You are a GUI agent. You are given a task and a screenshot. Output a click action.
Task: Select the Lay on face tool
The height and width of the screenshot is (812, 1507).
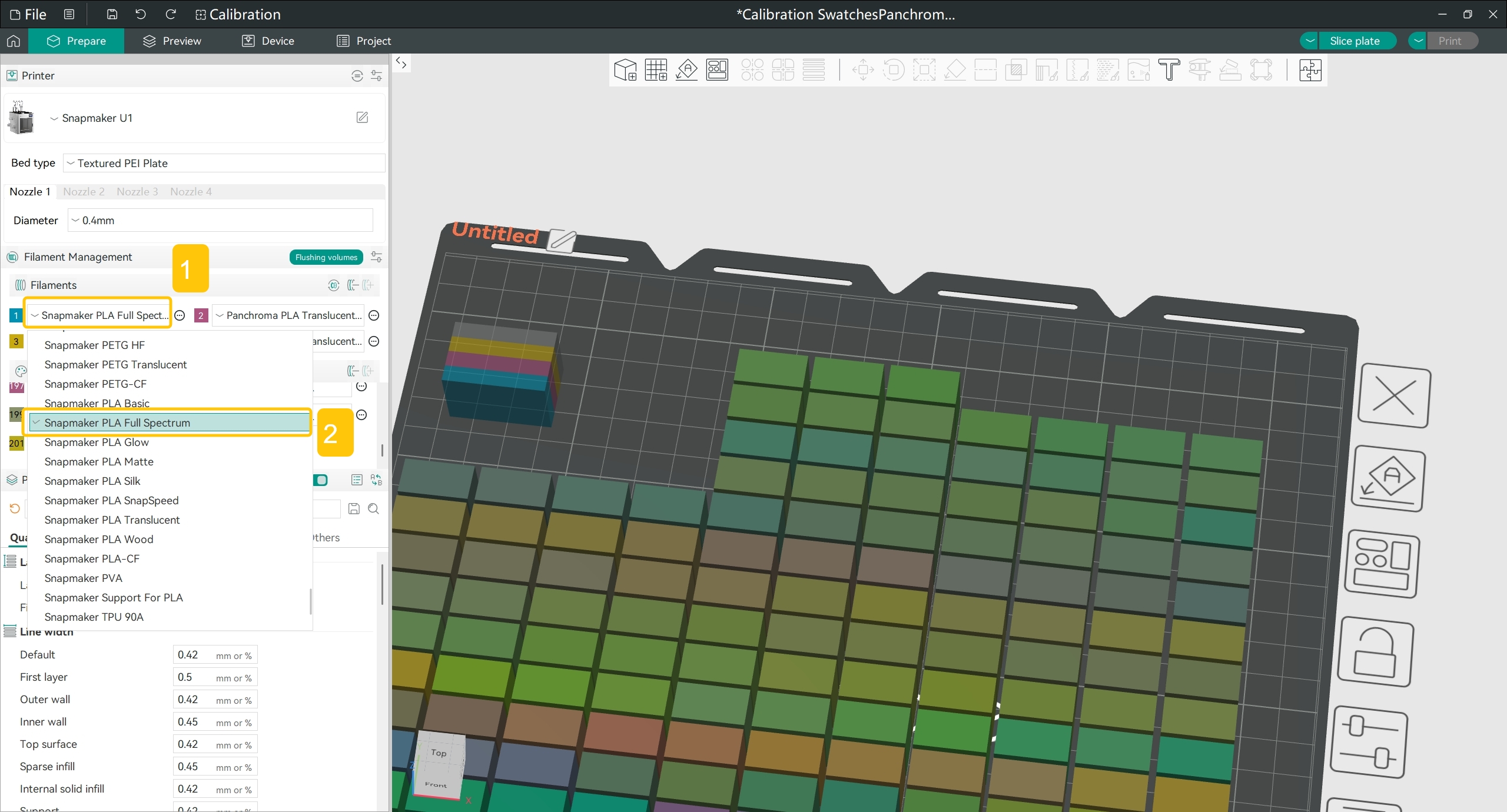[x=955, y=70]
